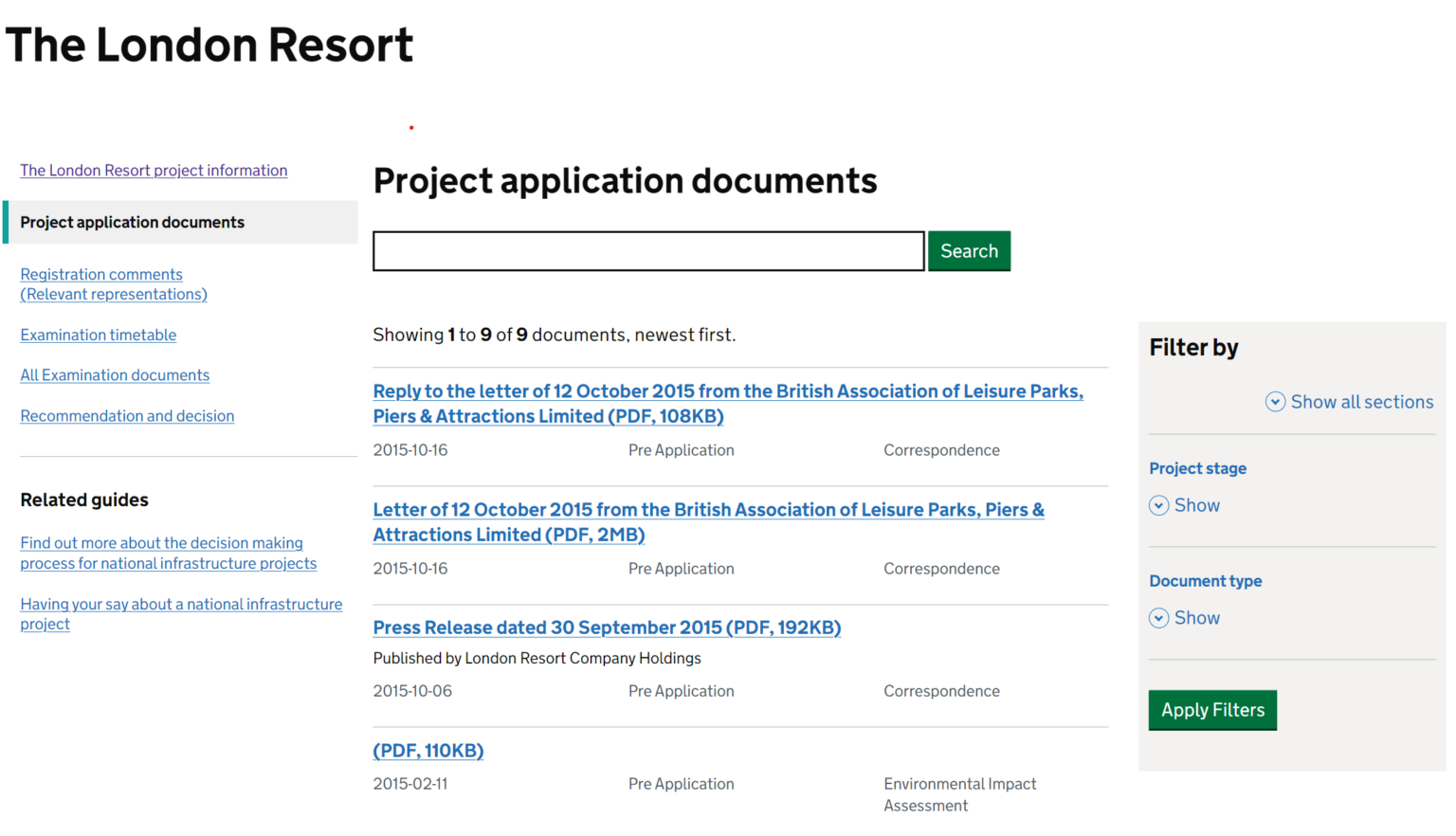The image size is (1456, 836).
Task: Open the untitled (PDF, 110KB) document
Action: (x=428, y=751)
